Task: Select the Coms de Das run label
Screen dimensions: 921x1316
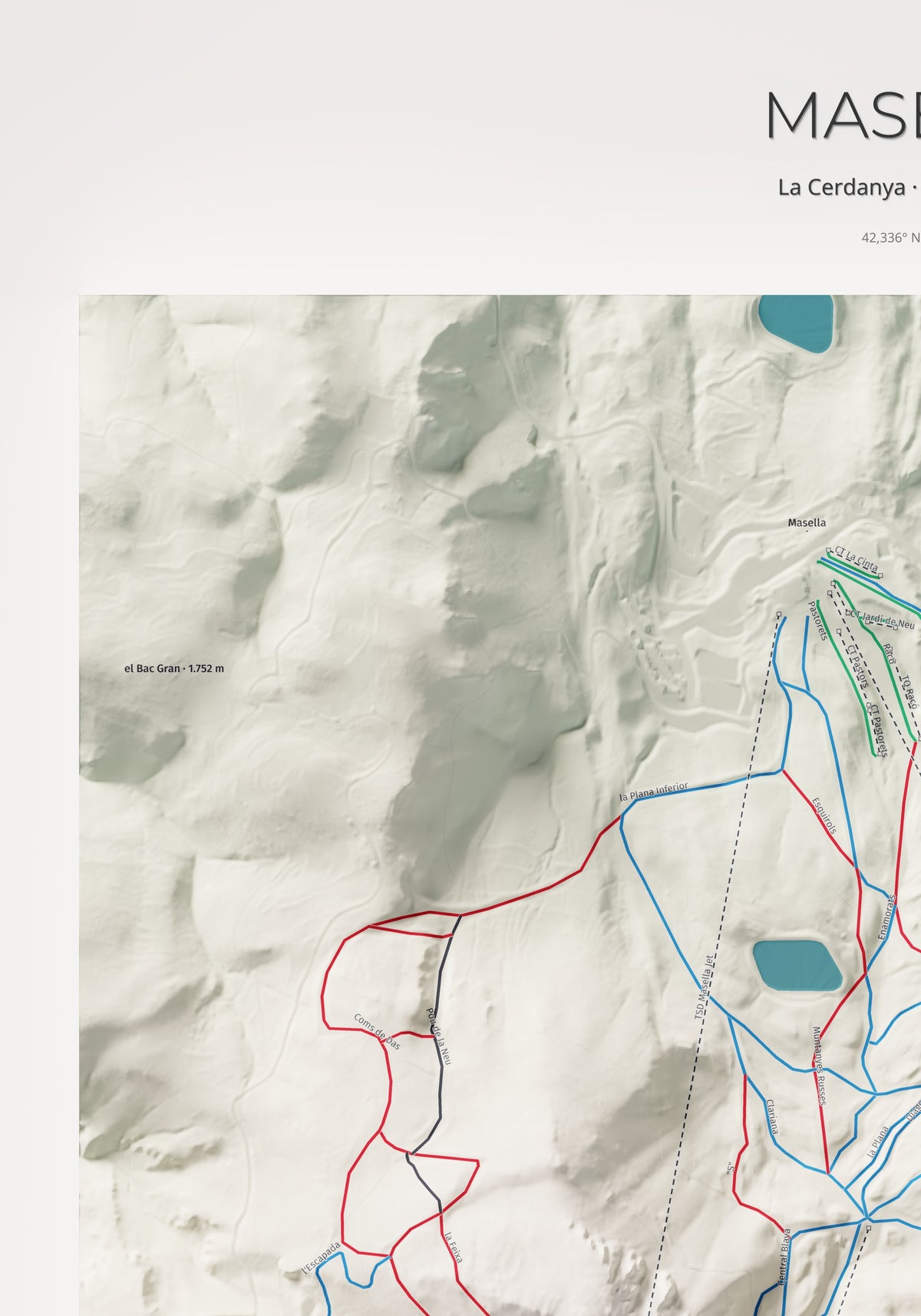Action: point(377,1031)
